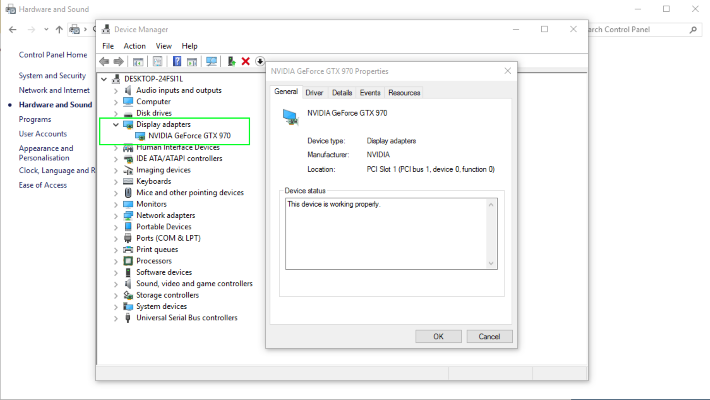This screenshot has height=400, width=710.
Task: Click the Audio inputs and outputs icon
Action: (128, 90)
